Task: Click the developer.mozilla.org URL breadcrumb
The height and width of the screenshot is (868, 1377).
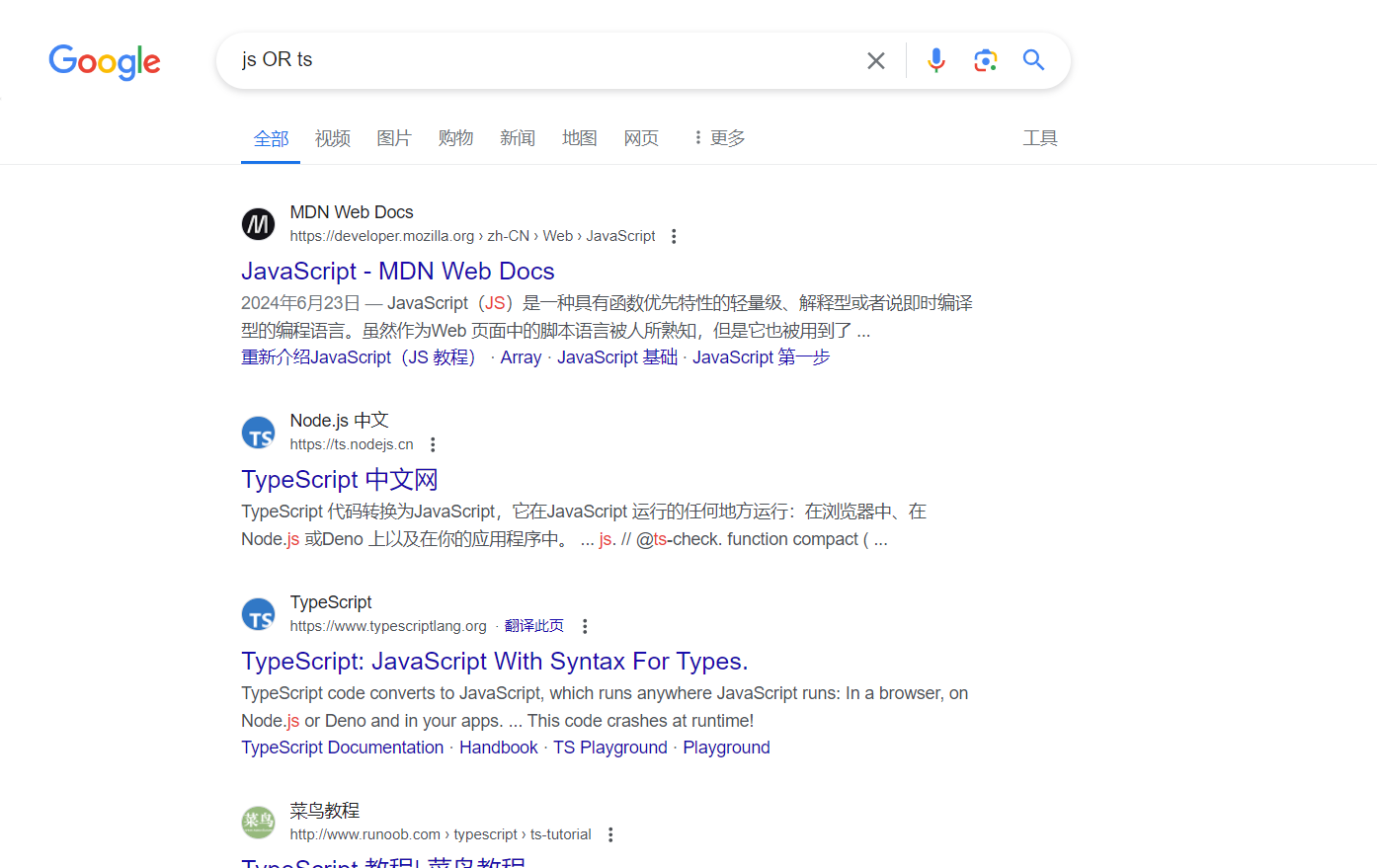Action: click(472, 236)
